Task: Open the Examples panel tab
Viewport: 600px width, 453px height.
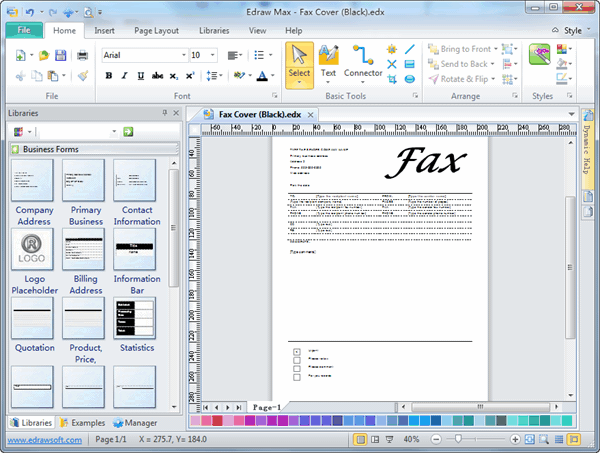Action: tap(83, 423)
